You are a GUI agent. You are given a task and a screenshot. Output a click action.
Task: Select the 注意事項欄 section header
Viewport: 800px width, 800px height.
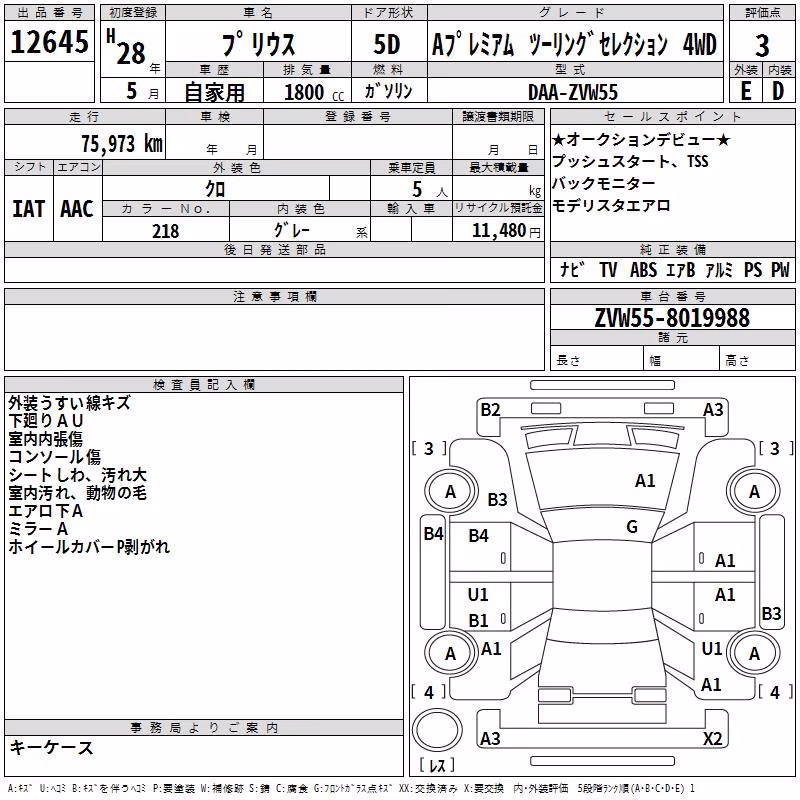[x=275, y=296]
